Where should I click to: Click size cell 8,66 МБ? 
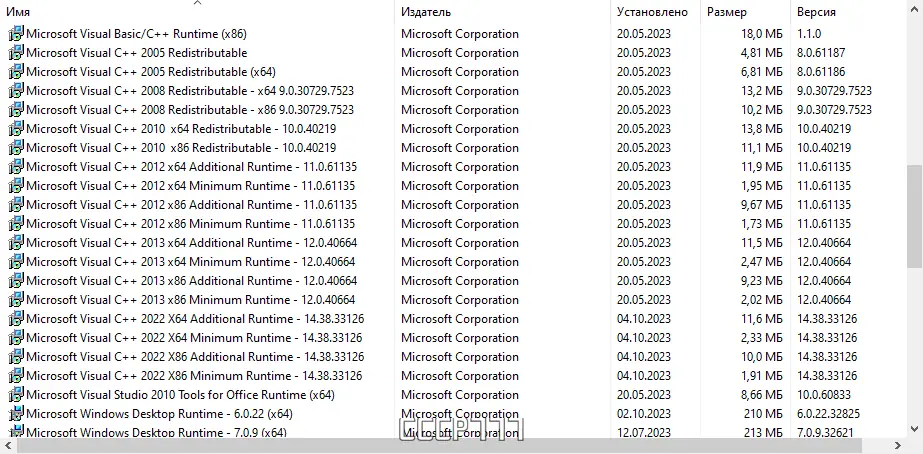pyautogui.click(x=762, y=395)
